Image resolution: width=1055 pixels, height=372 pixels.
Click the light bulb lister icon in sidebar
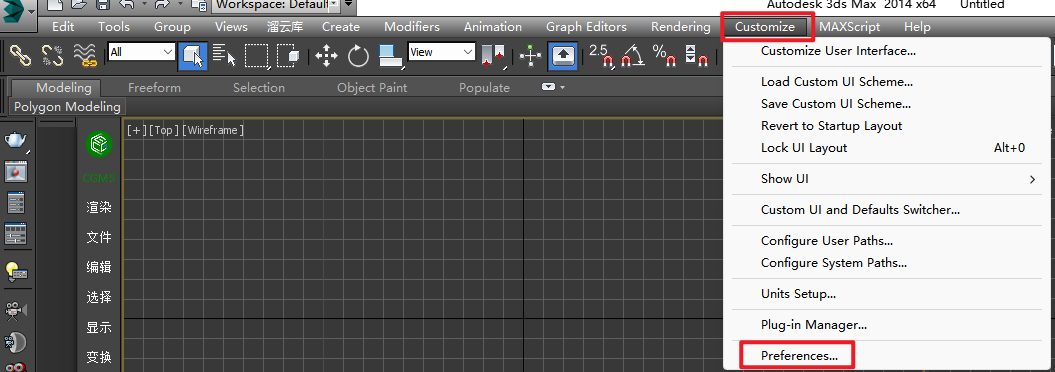pos(16,271)
